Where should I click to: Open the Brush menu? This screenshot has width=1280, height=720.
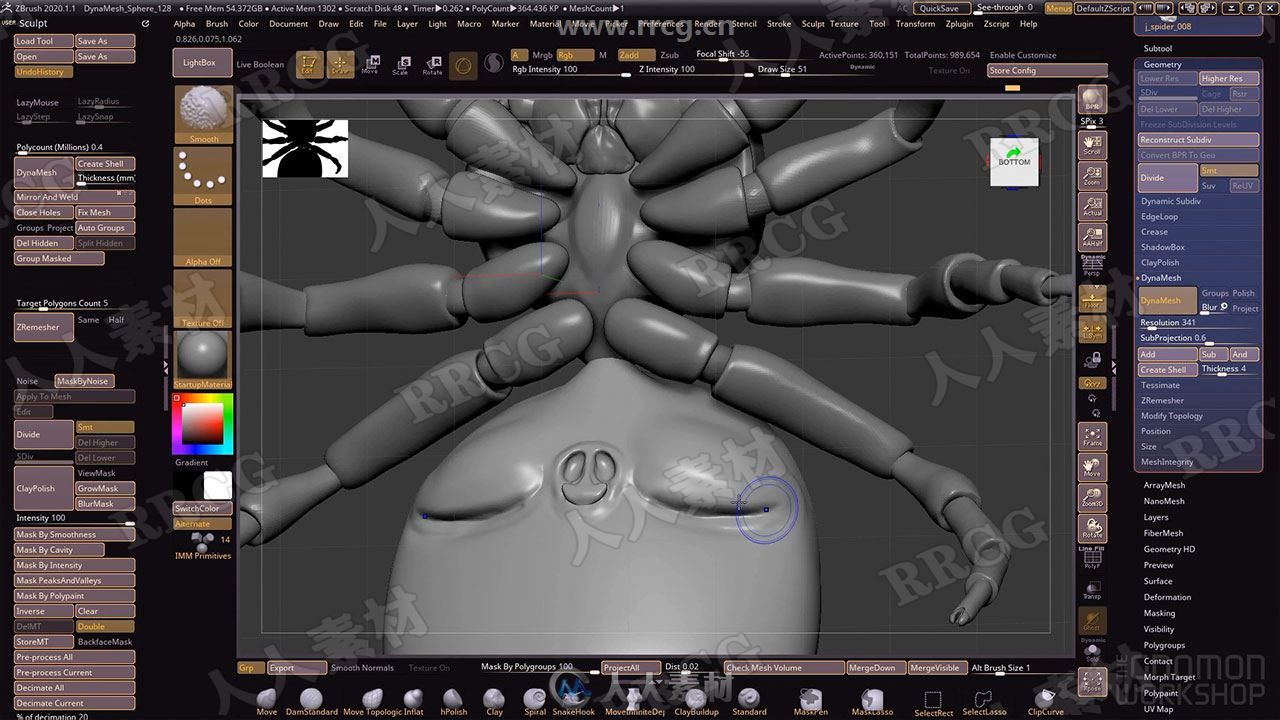pyautogui.click(x=217, y=24)
